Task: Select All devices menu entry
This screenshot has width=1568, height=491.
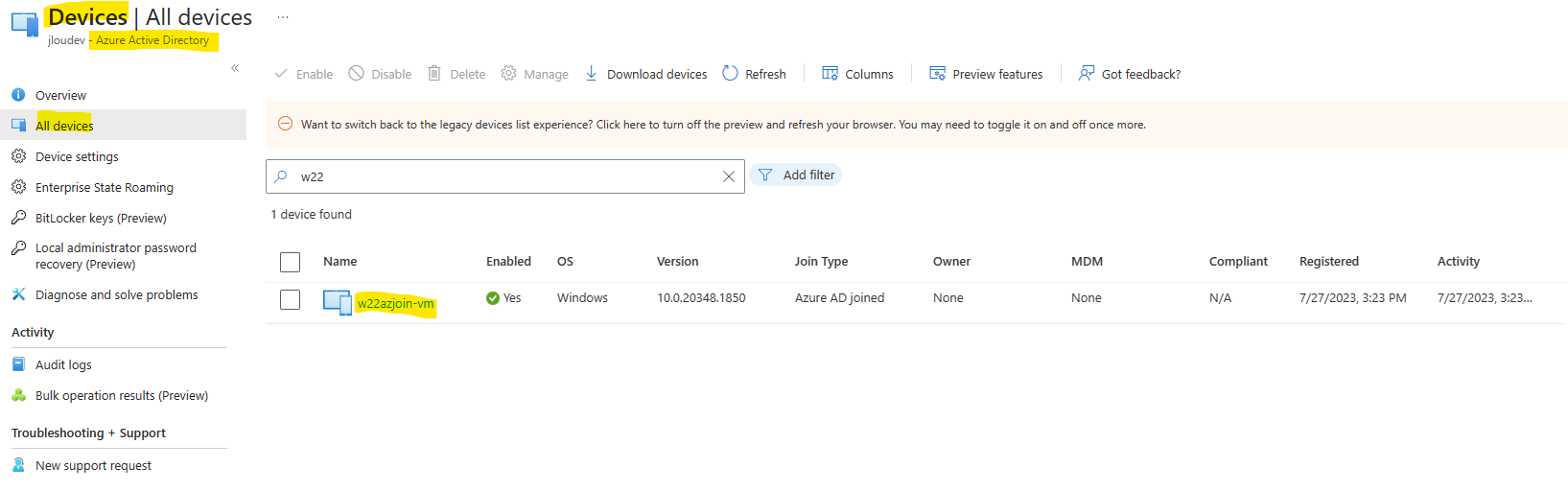Action: tap(123, 126)
